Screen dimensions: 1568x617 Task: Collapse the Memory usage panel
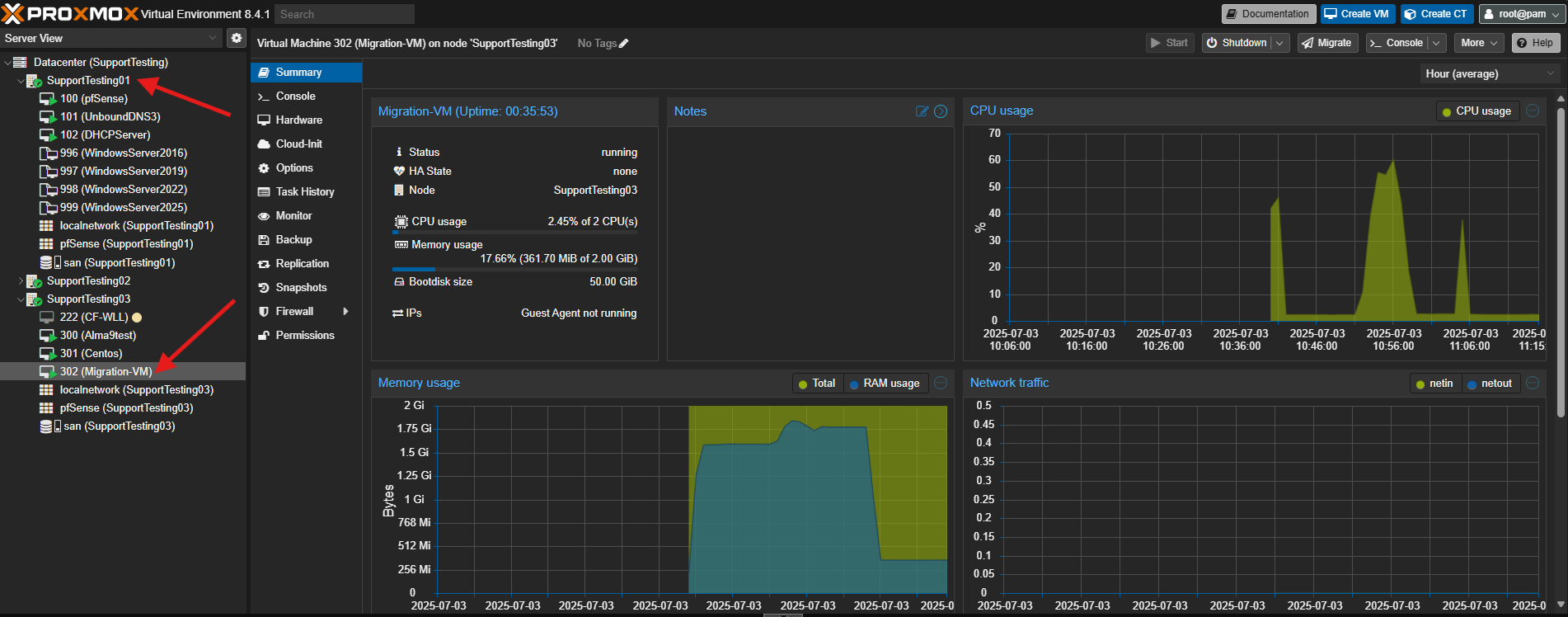(x=941, y=383)
